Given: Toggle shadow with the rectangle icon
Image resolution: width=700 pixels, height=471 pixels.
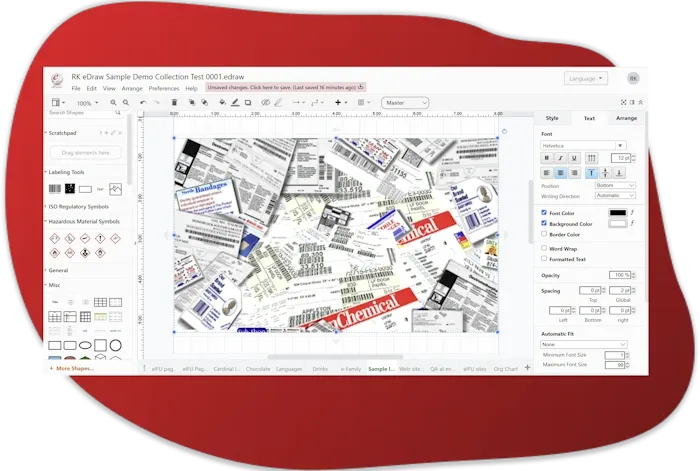Looking at the screenshot, I should pyautogui.click(x=248, y=103).
